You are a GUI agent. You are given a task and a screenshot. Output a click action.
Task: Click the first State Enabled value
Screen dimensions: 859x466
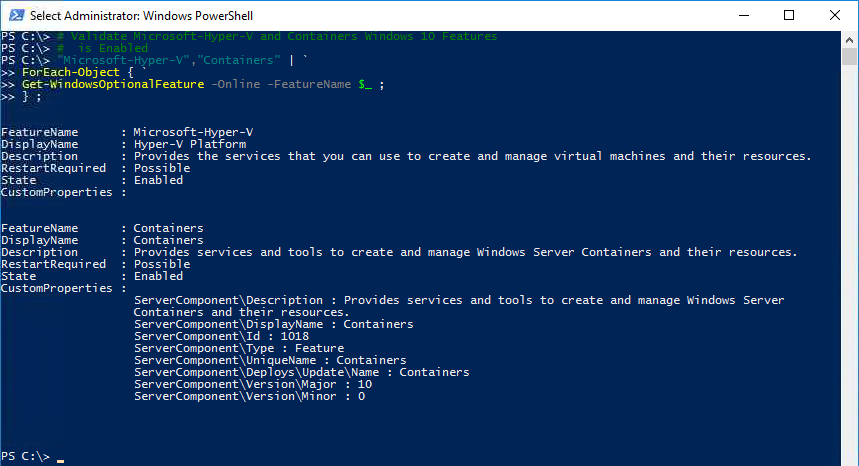coord(158,180)
